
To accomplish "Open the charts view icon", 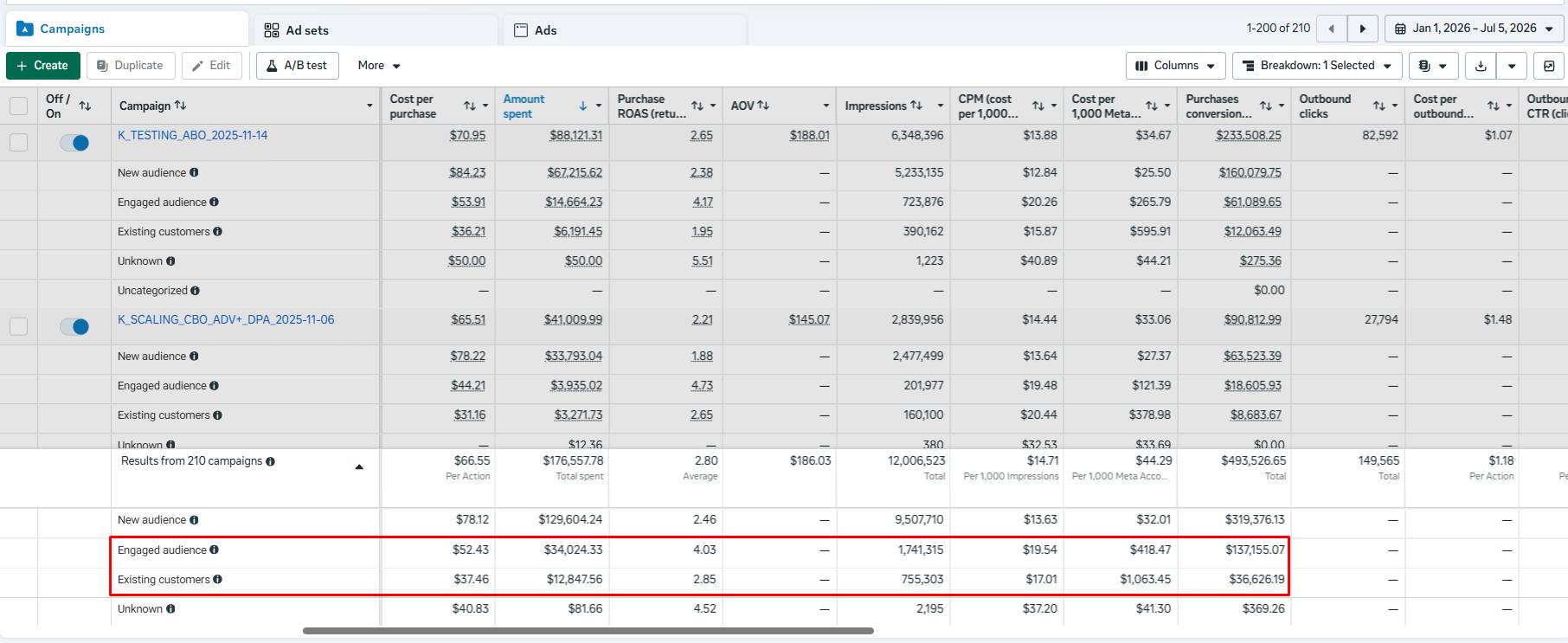I will [x=1549, y=66].
